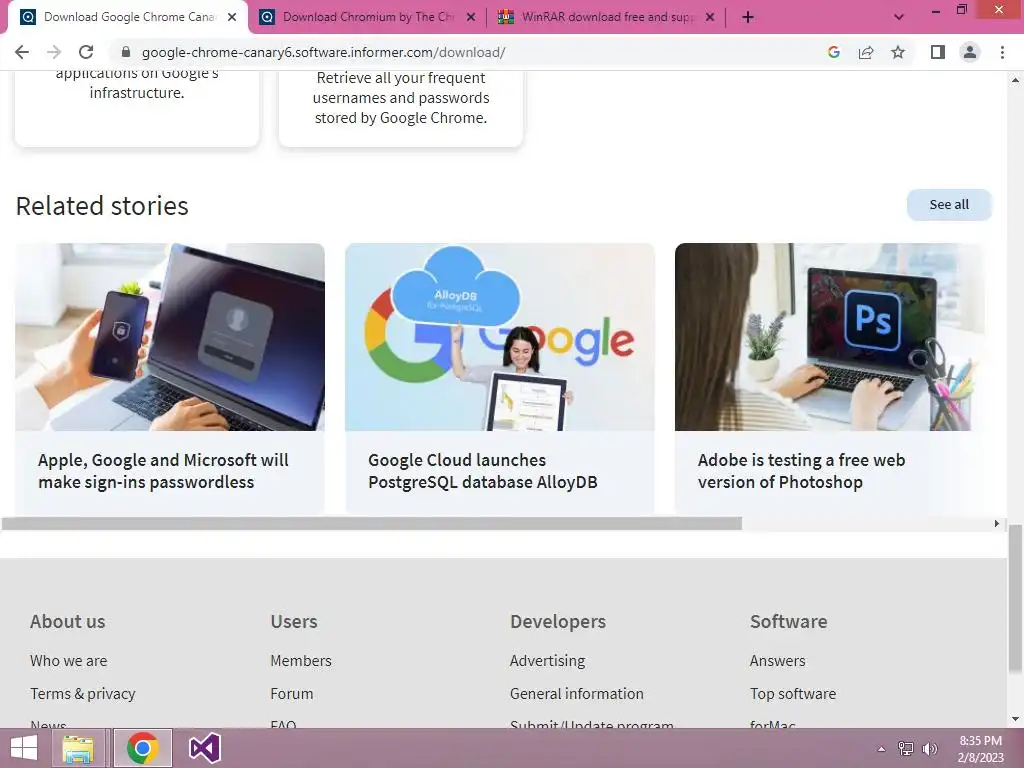Open the General information link
The image size is (1024, 768).
click(577, 694)
